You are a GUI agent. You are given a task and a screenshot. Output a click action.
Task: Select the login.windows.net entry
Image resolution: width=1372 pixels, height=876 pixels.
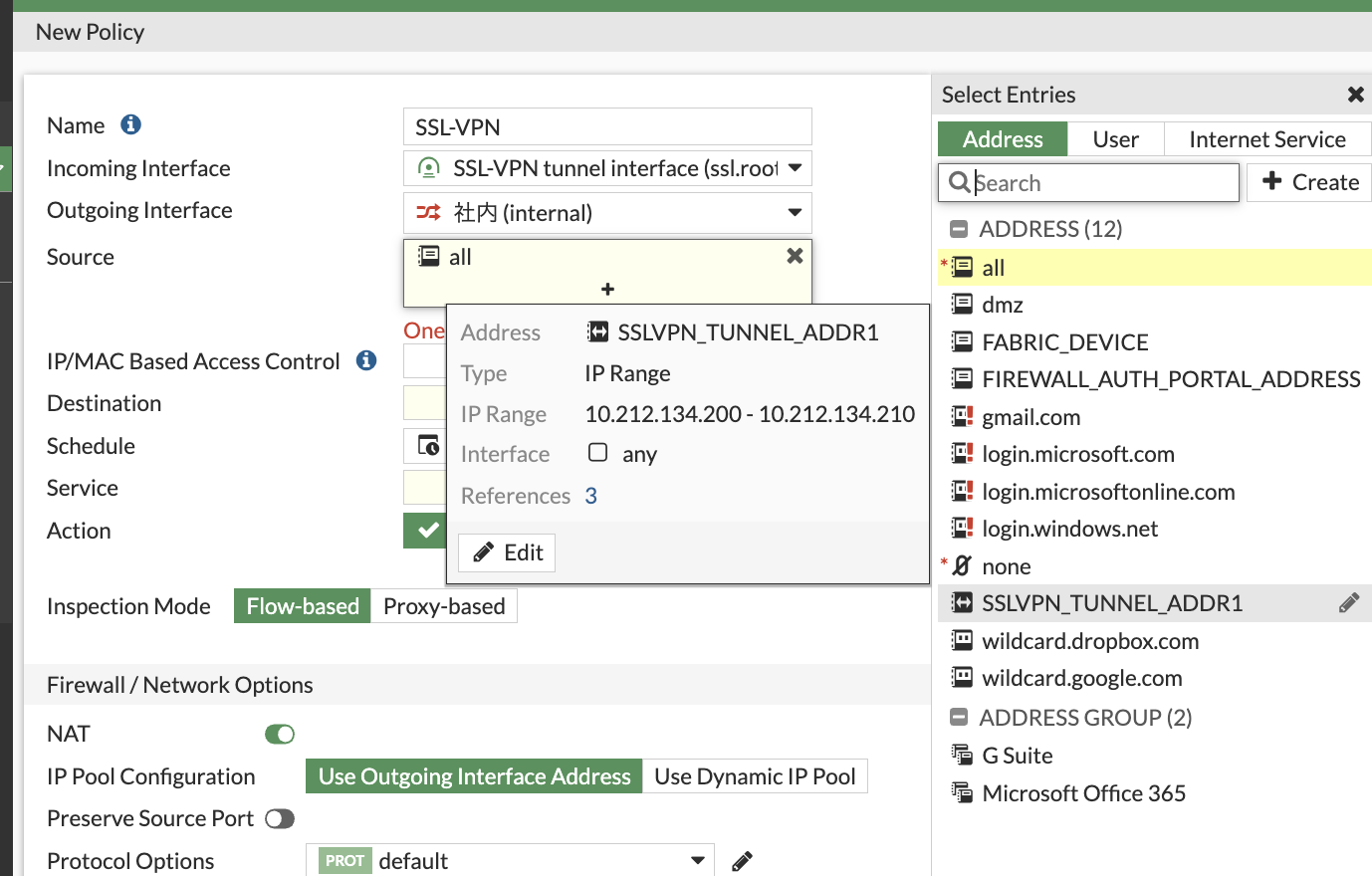pos(1154,529)
